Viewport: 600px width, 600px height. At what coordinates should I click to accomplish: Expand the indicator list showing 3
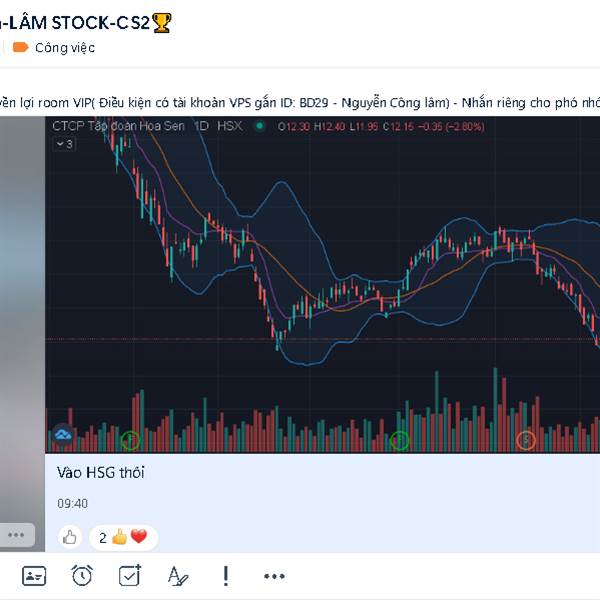(64, 144)
